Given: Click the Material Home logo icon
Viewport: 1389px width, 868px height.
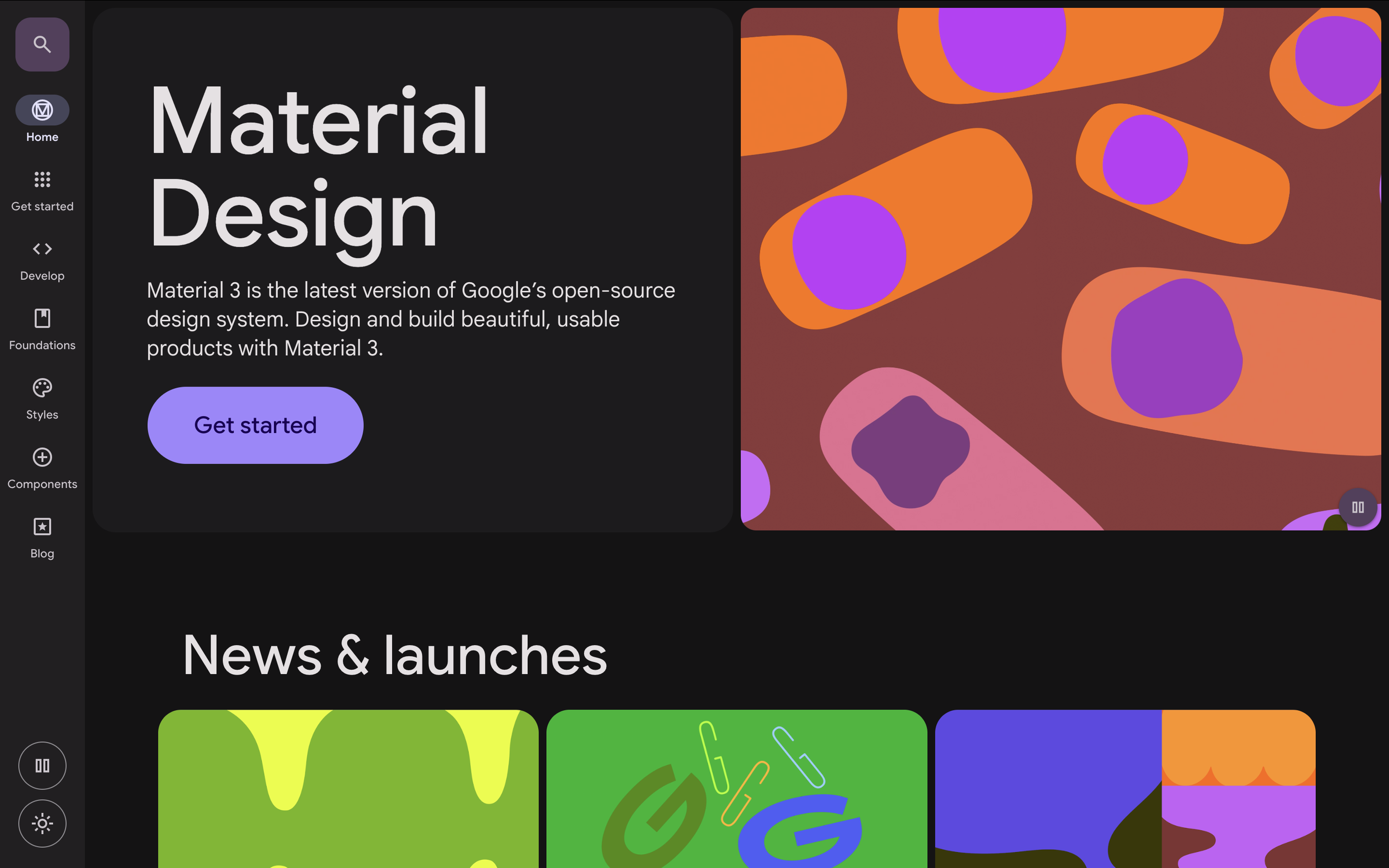Looking at the screenshot, I should pyautogui.click(x=42, y=109).
